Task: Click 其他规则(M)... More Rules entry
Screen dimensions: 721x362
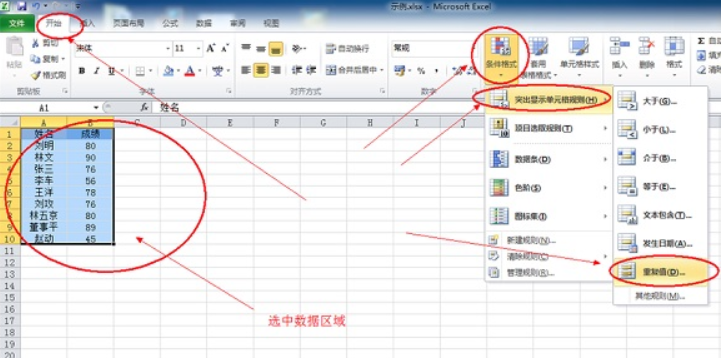Action: pyautogui.click(x=660, y=296)
